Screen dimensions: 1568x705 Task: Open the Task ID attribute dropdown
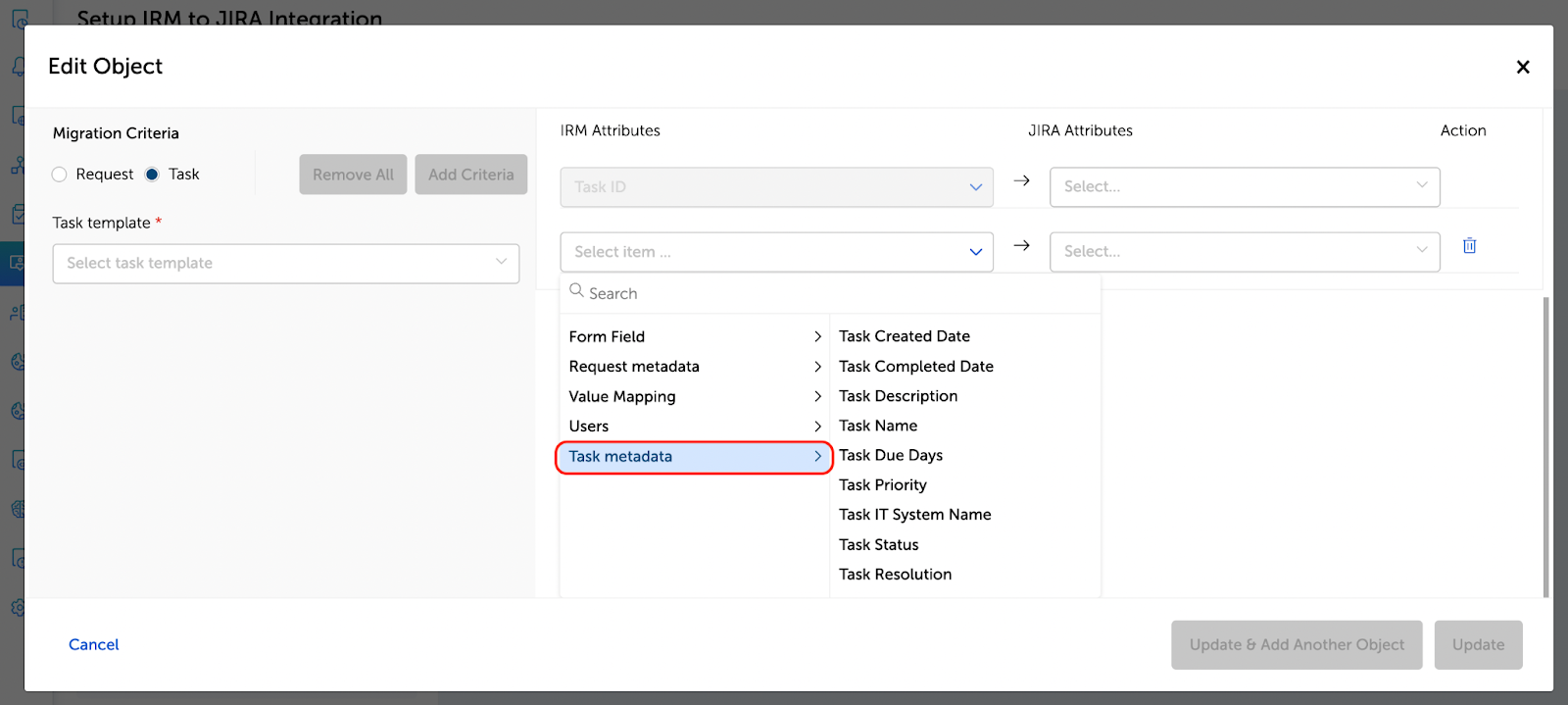(x=776, y=187)
